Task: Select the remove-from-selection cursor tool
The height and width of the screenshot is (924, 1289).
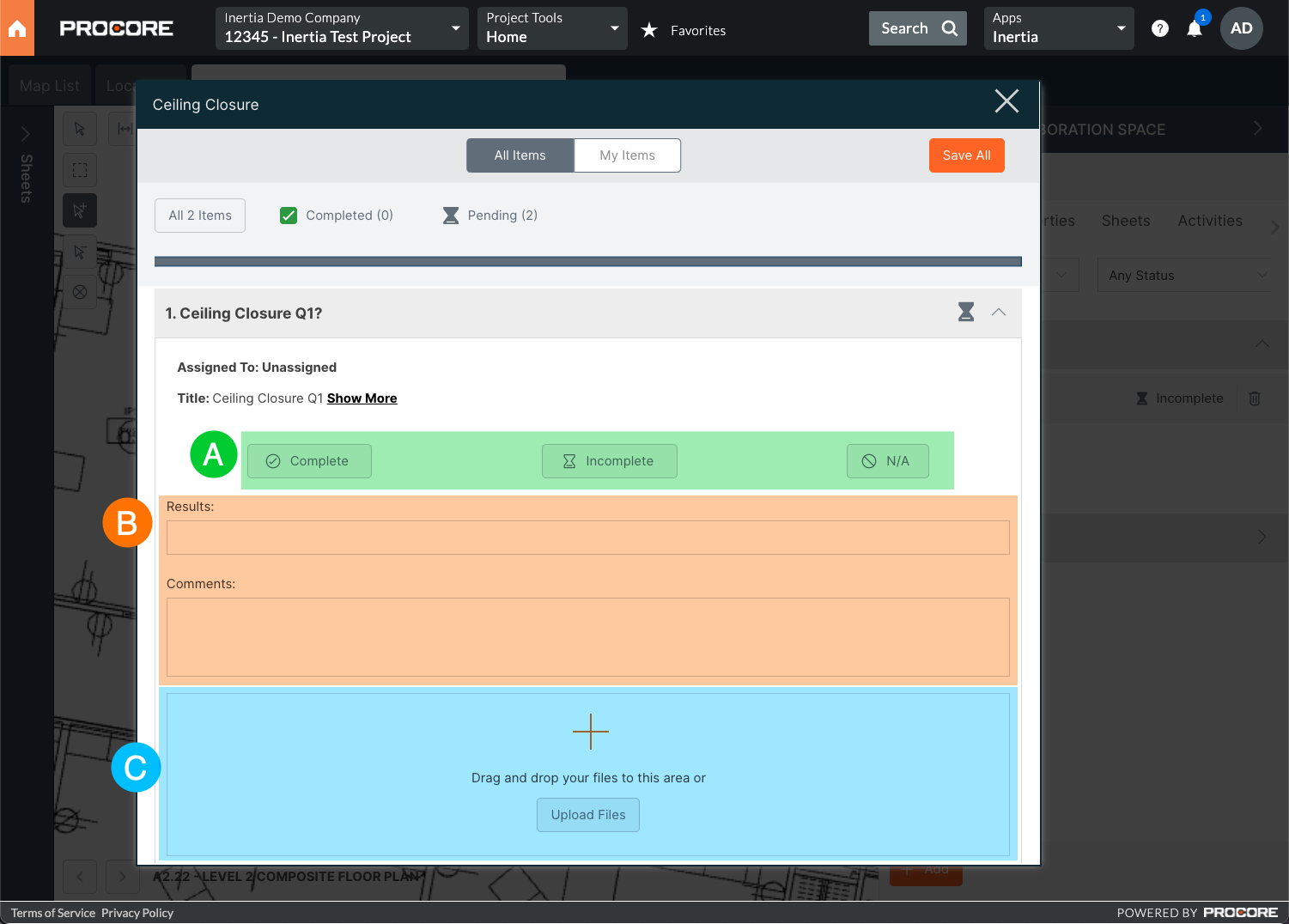Action: pyautogui.click(x=79, y=251)
